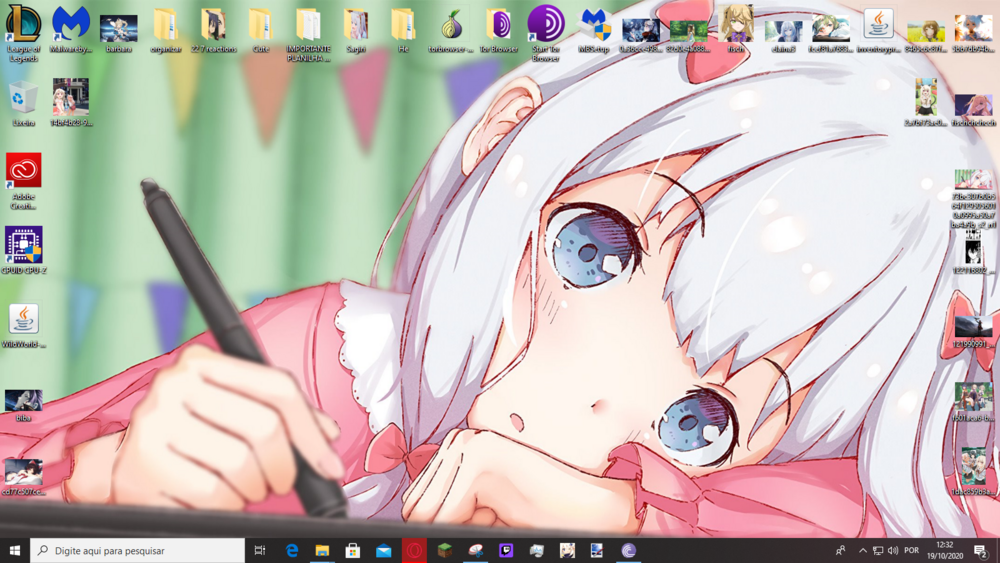
Task: Open the Tor Browser folder
Action: tap(498, 31)
